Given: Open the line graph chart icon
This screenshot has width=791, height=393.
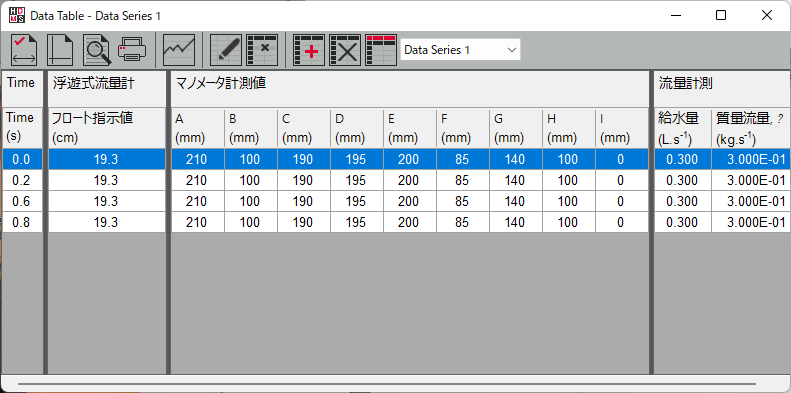Looking at the screenshot, I should coord(179,50).
